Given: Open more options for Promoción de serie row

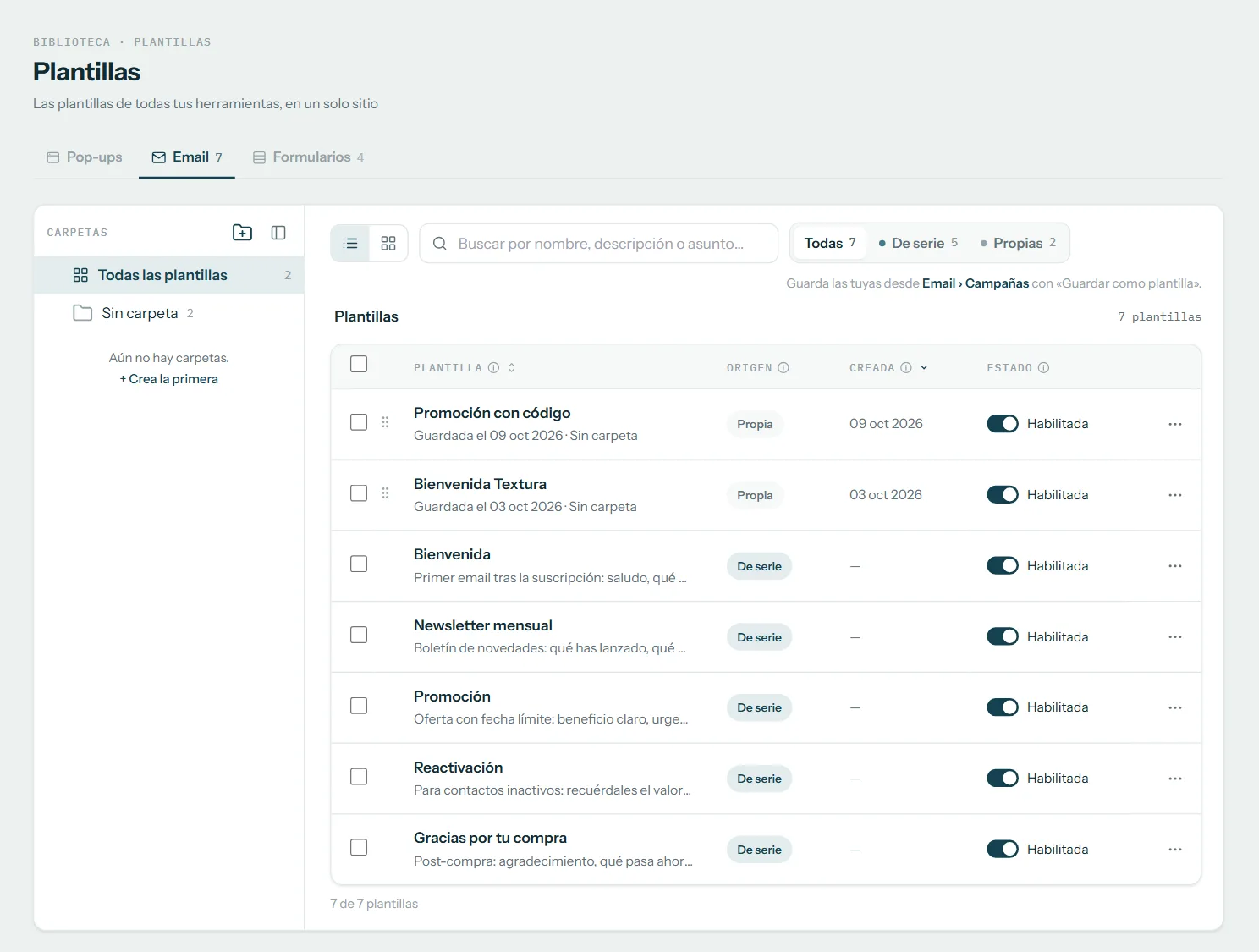Looking at the screenshot, I should coord(1175,707).
